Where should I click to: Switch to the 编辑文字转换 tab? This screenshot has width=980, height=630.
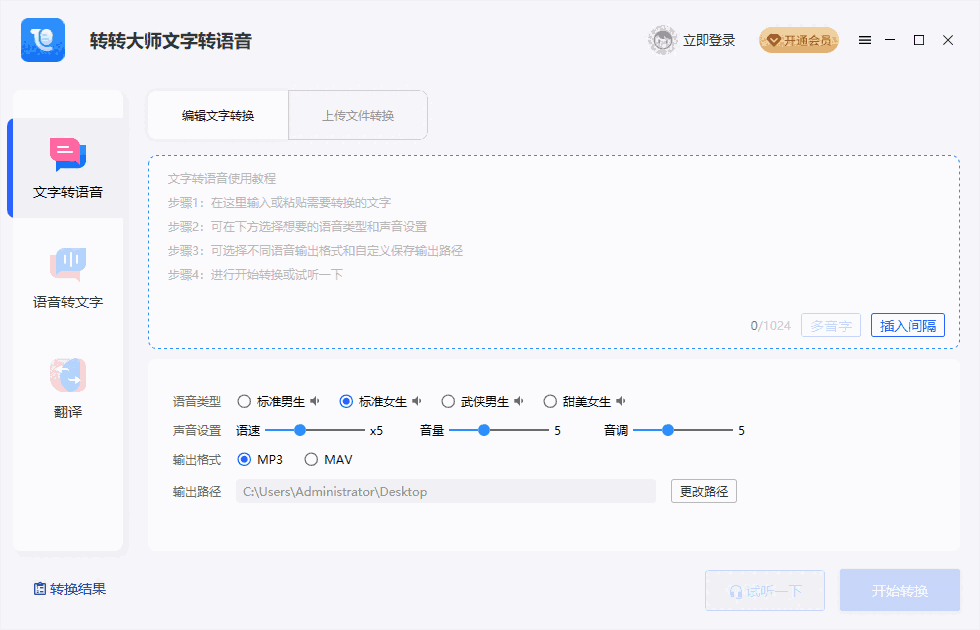pos(218,115)
